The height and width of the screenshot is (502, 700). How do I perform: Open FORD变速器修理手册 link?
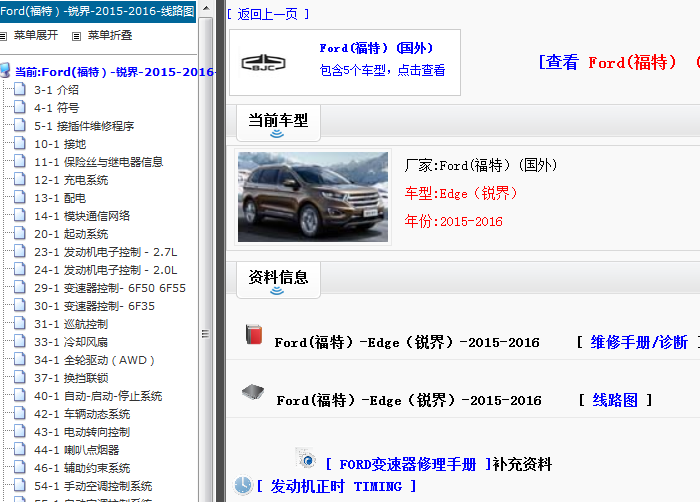point(408,464)
